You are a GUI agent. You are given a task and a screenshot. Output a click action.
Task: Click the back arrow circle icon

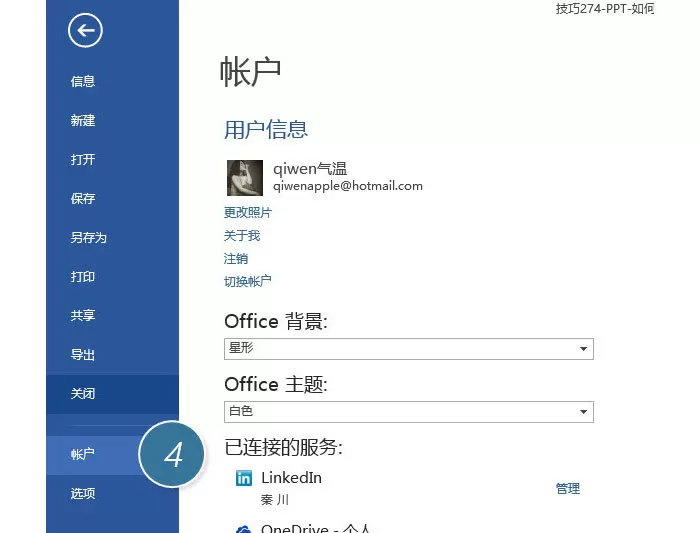(85, 30)
